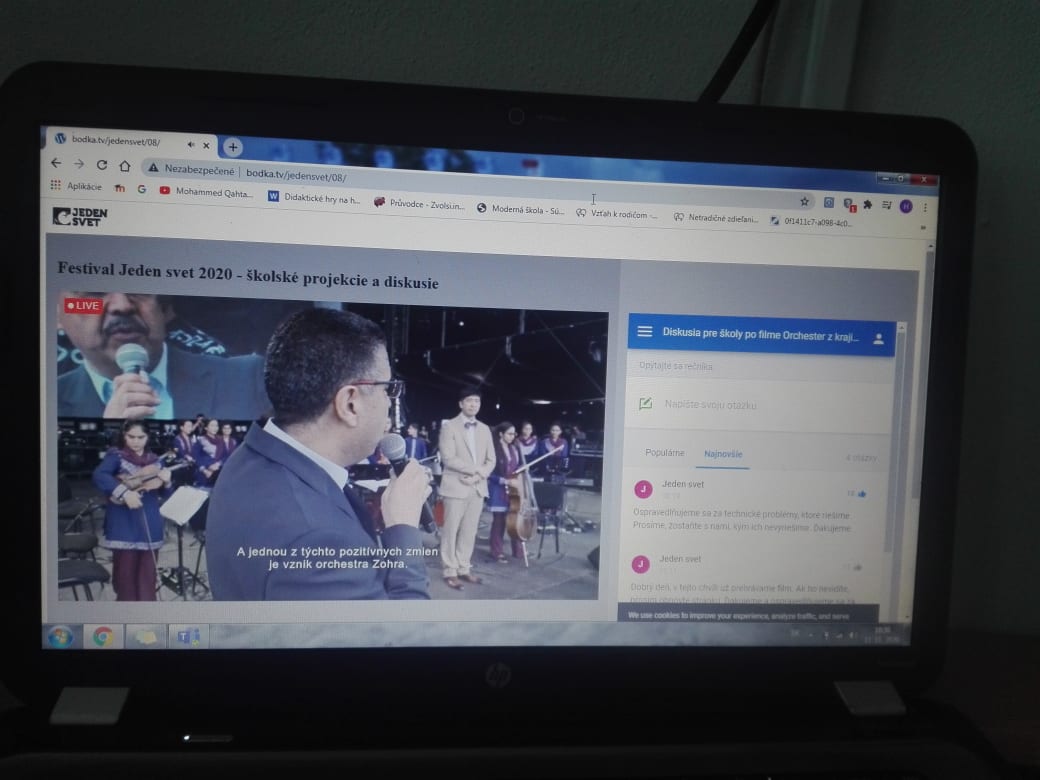Open the Chrome three-dot menu
This screenshot has height=780, width=1040.
[x=925, y=208]
